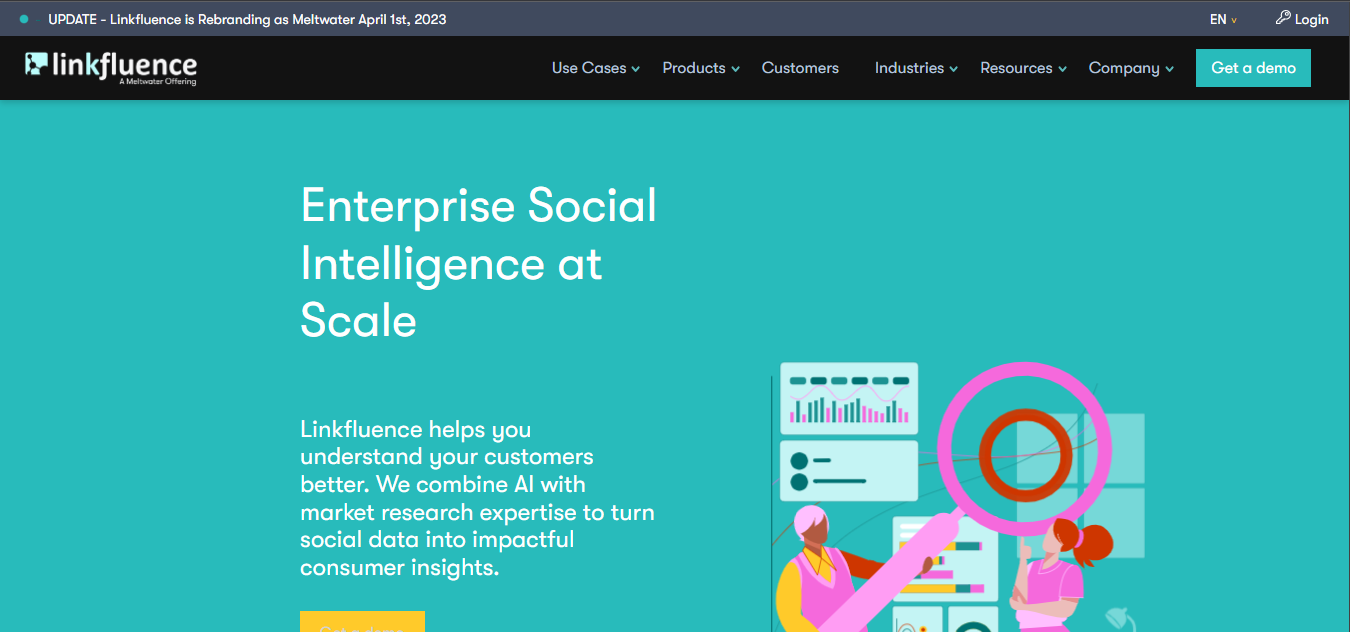Expand the Company menu

click(x=1131, y=68)
